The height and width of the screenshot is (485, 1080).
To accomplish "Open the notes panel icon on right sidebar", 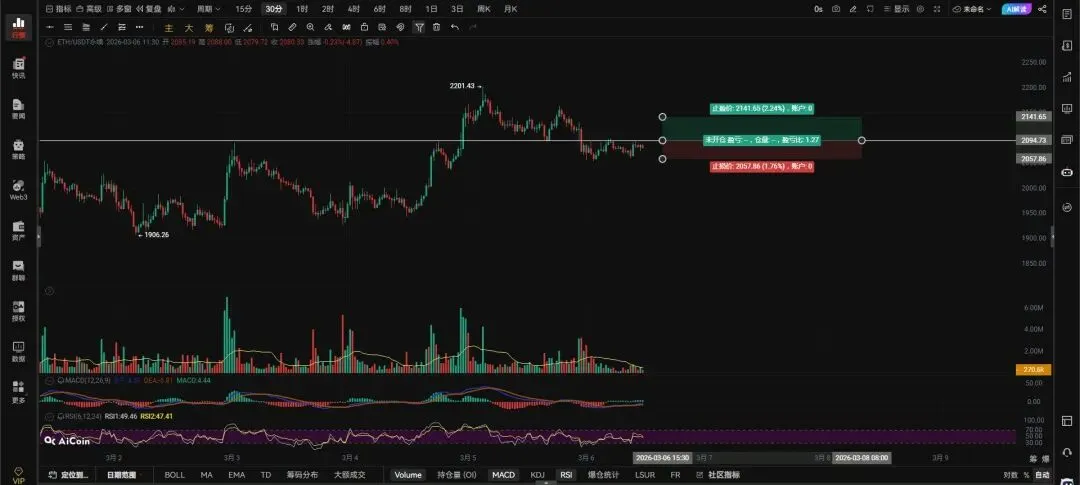I will click(1067, 14).
